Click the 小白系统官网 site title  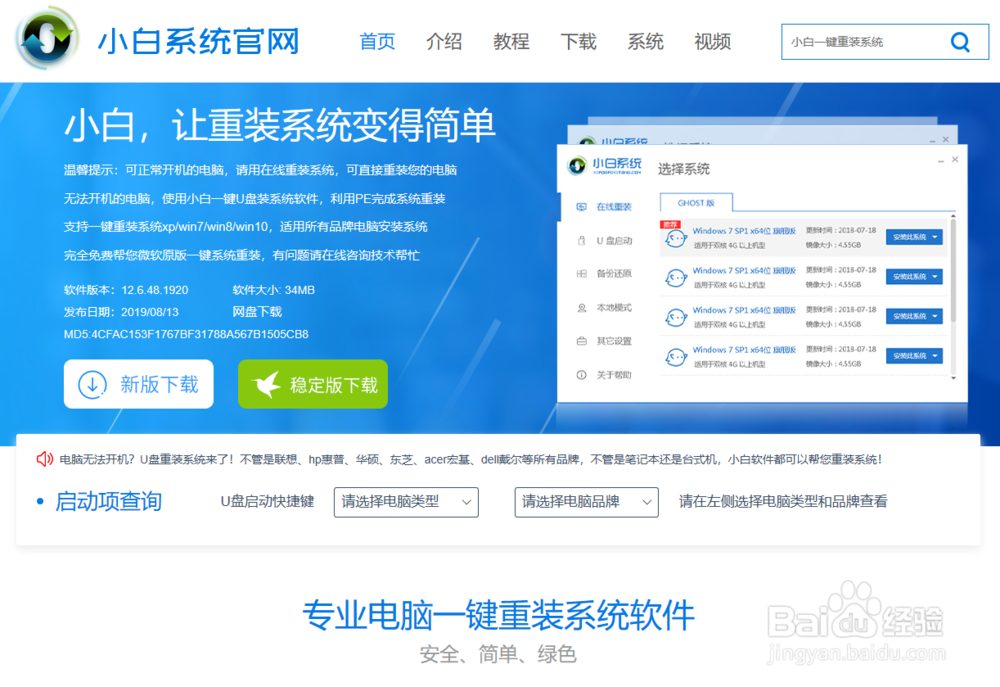coord(198,42)
